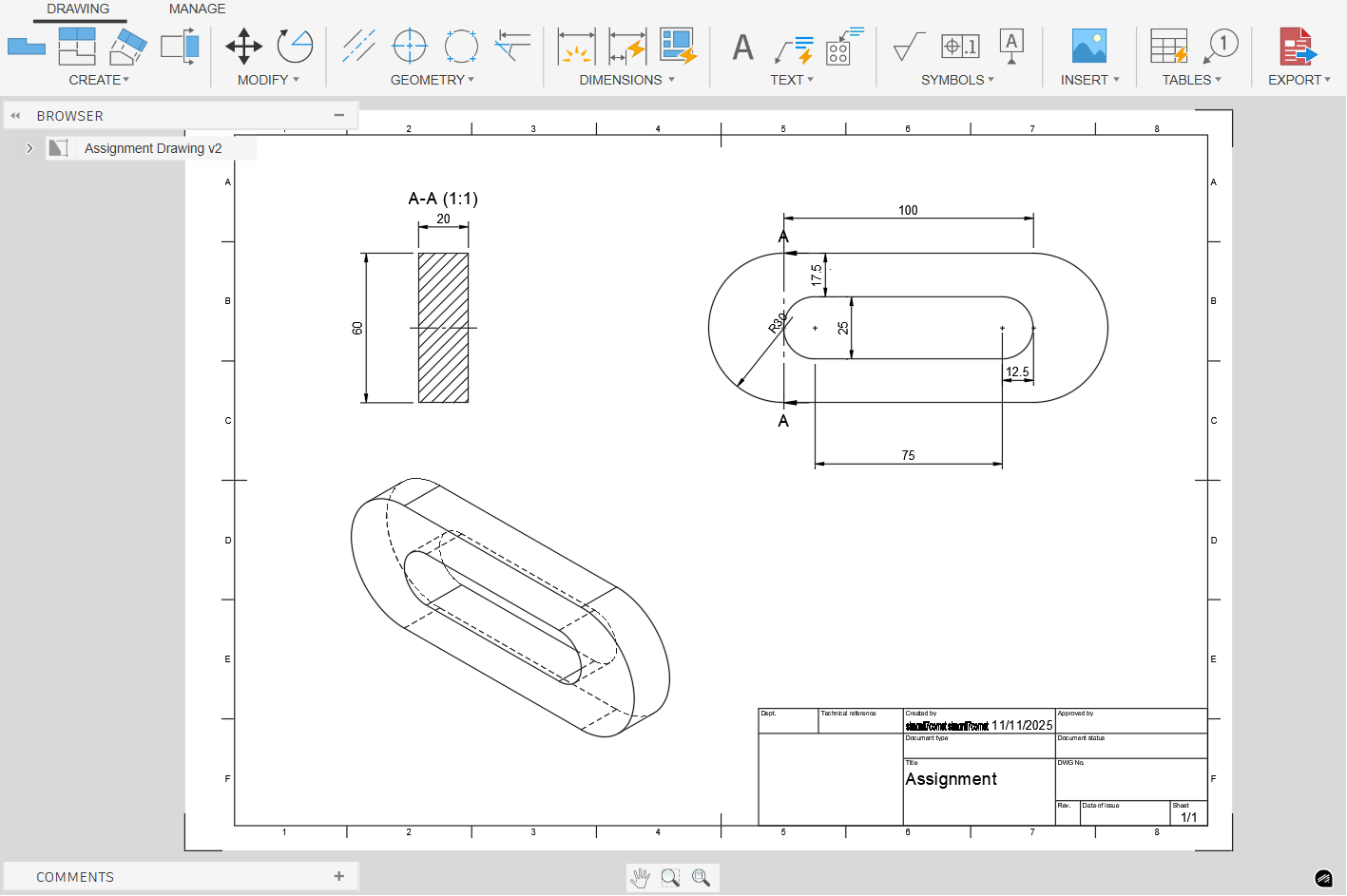Select the 12.5 dimension value
This screenshot has width=1347, height=896.
point(1017,372)
